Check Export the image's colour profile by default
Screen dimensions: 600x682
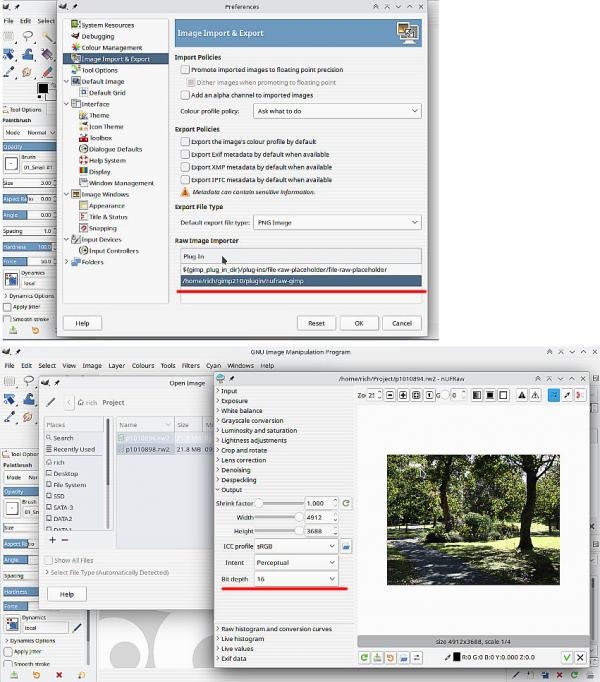(x=185, y=141)
